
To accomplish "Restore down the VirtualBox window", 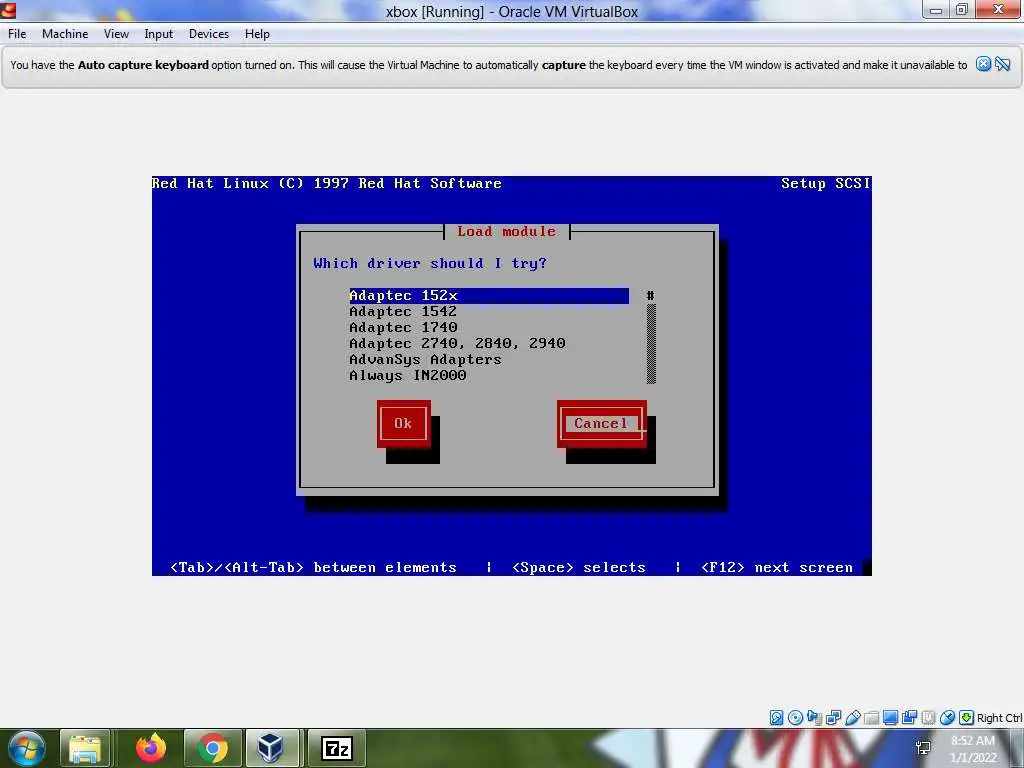I will [x=962, y=10].
